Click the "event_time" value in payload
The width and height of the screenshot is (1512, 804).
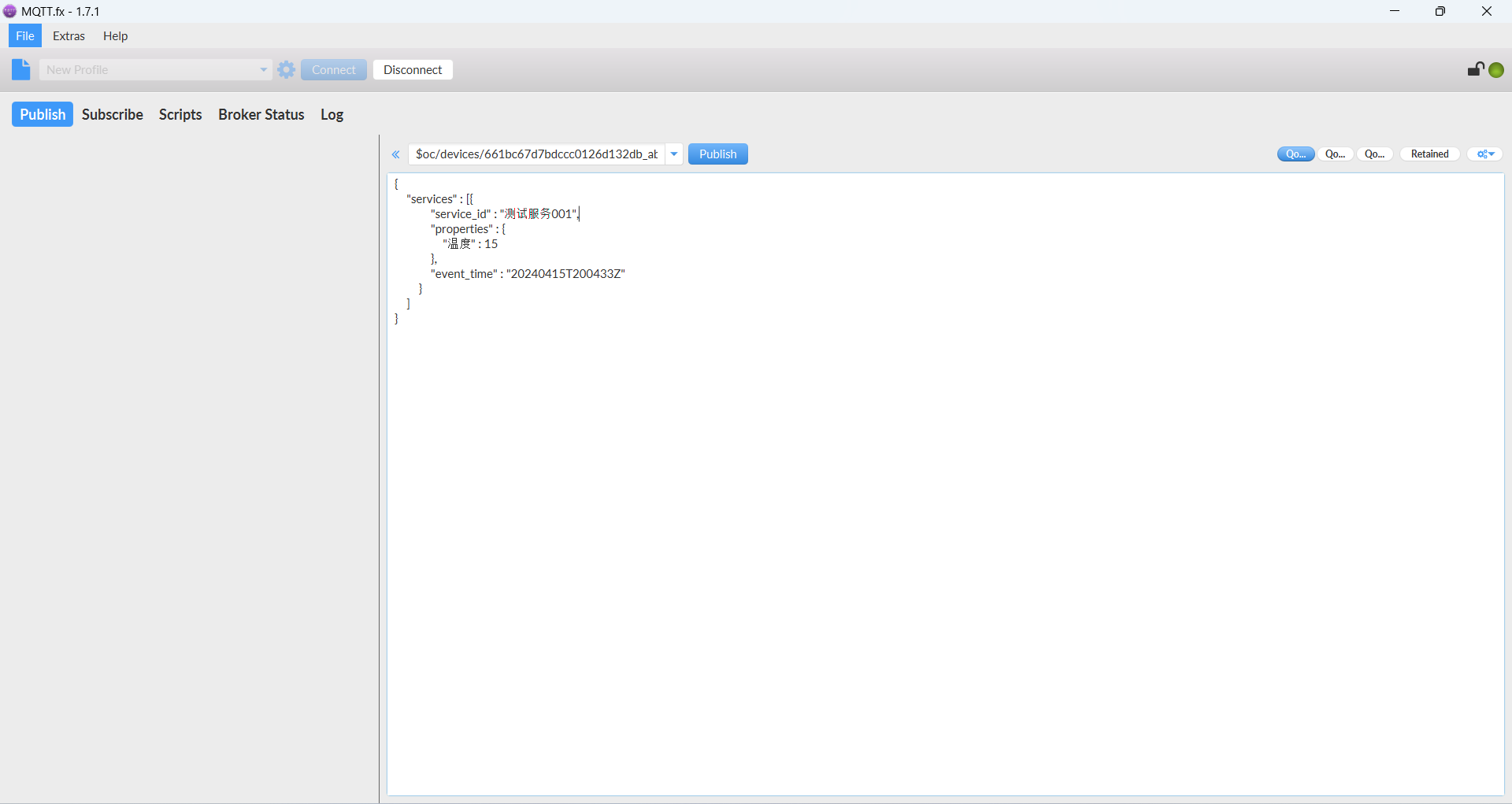565,274
